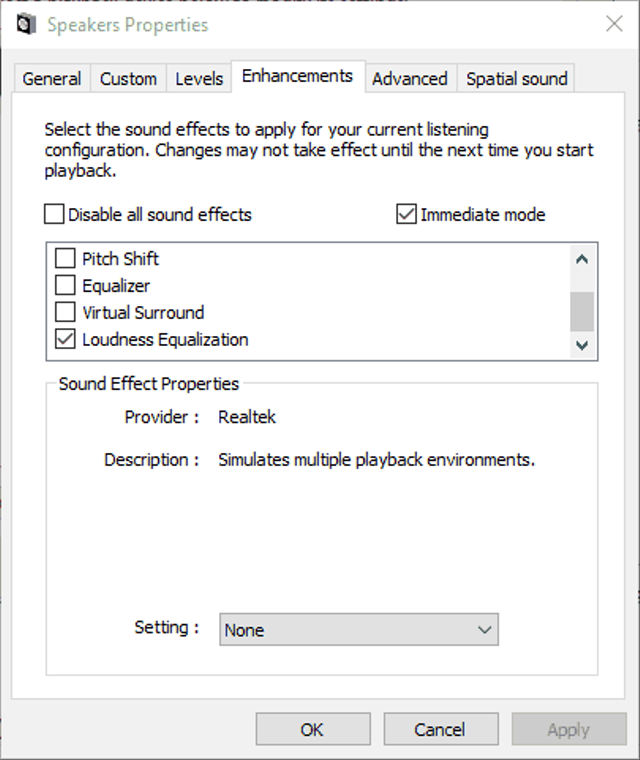
Task: Switch to the Spatial sound tab
Action: tap(516, 79)
